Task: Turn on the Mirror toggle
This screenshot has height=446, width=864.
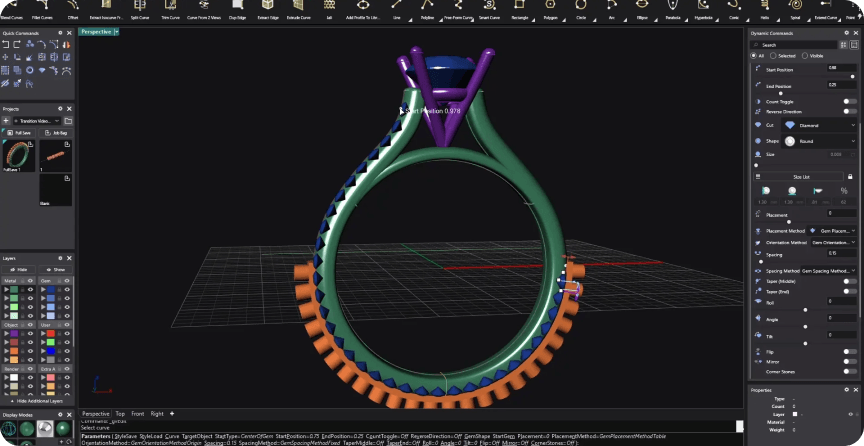Action: (849, 361)
